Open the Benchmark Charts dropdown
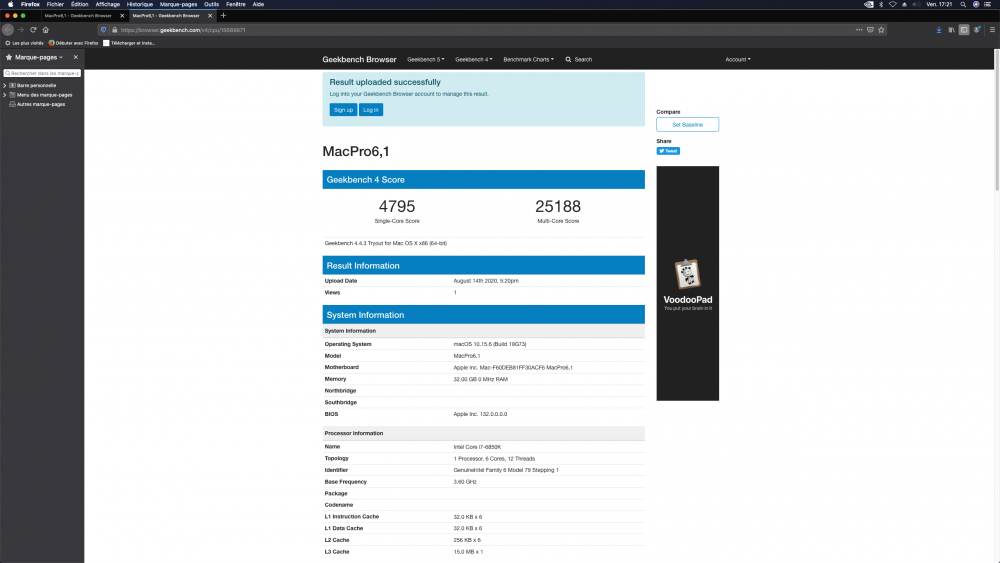 coord(528,59)
